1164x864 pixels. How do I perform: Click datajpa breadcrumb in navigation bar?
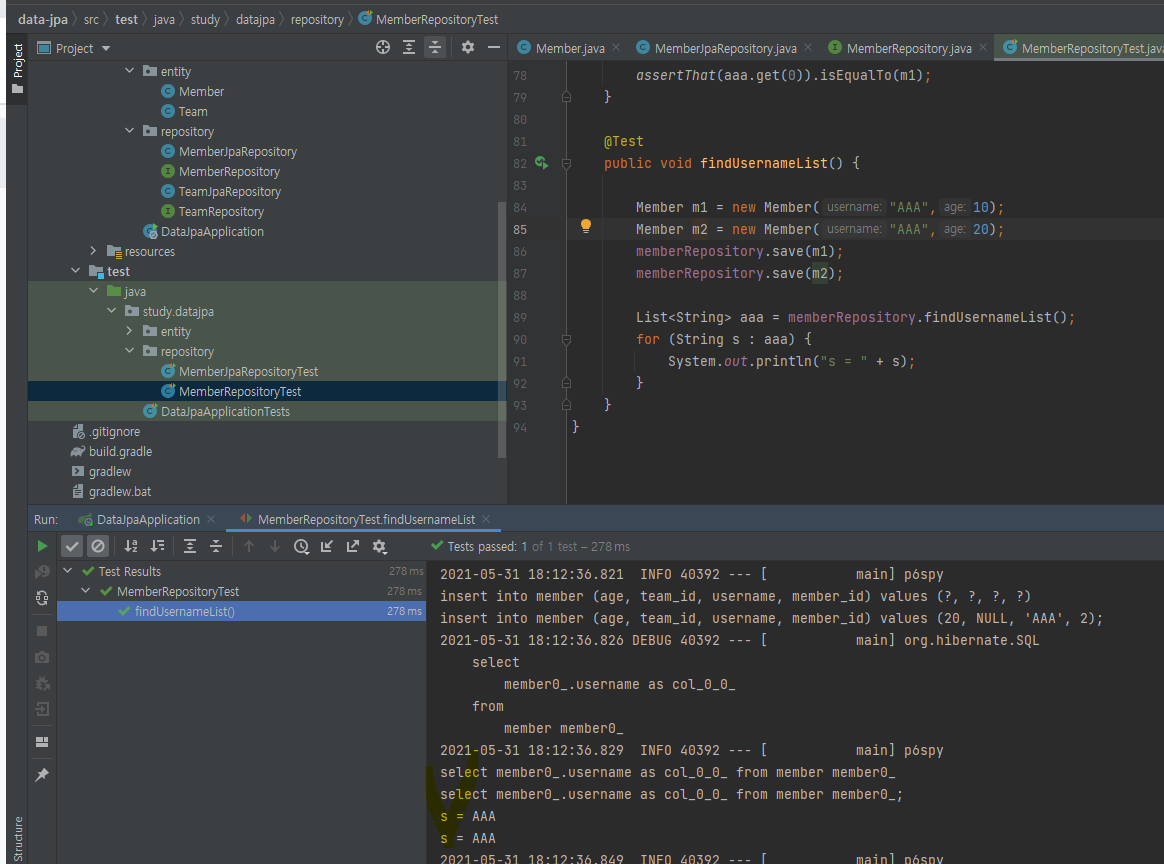[255, 19]
